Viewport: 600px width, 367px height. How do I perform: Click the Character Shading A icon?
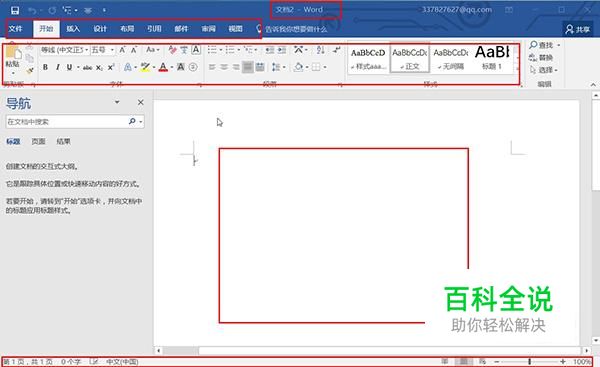point(181,67)
